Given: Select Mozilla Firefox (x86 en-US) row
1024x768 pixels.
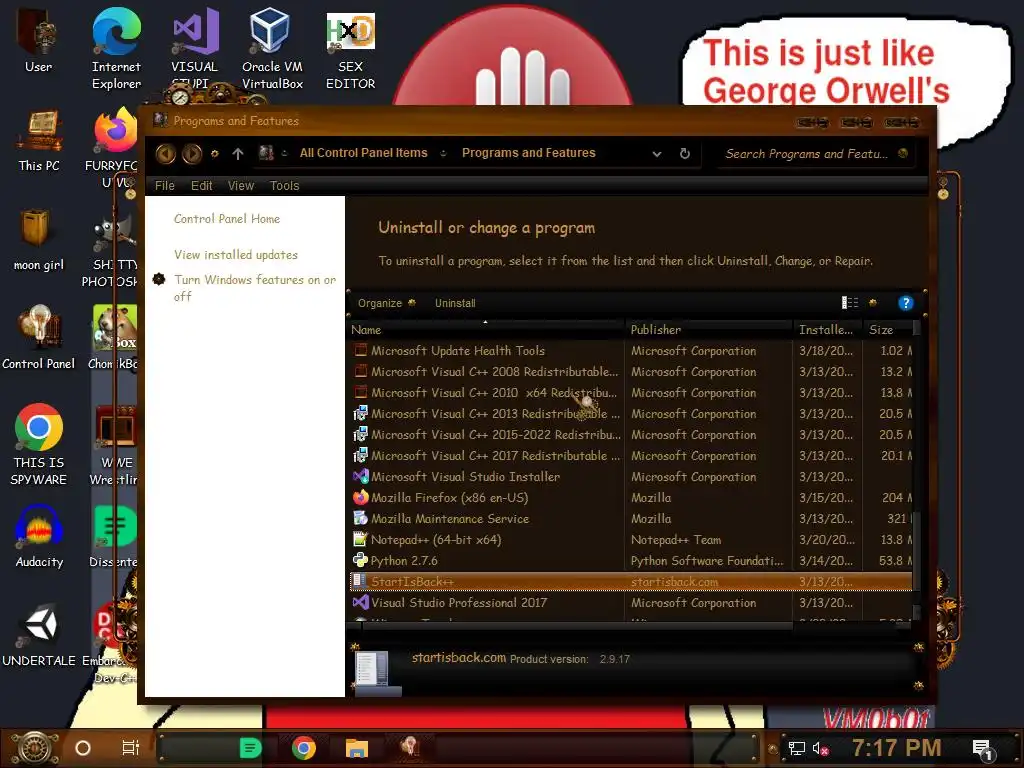Looking at the screenshot, I should click(x=631, y=498).
